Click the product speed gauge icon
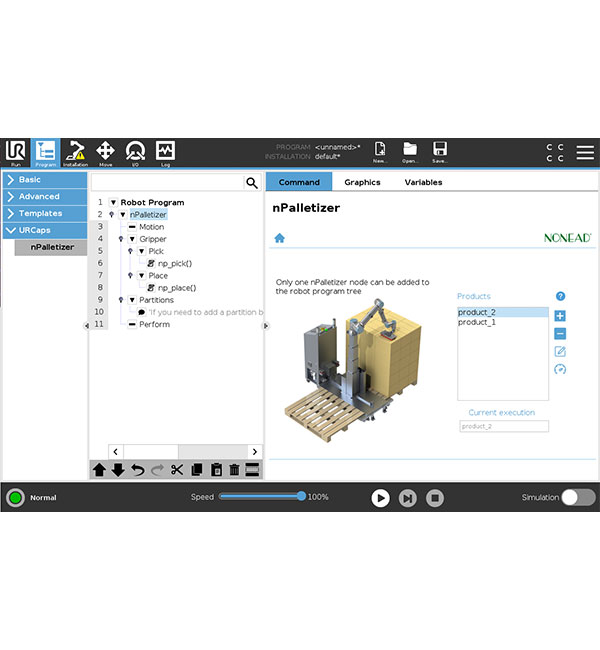Viewport: 600px width, 650px height. tap(560, 369)
